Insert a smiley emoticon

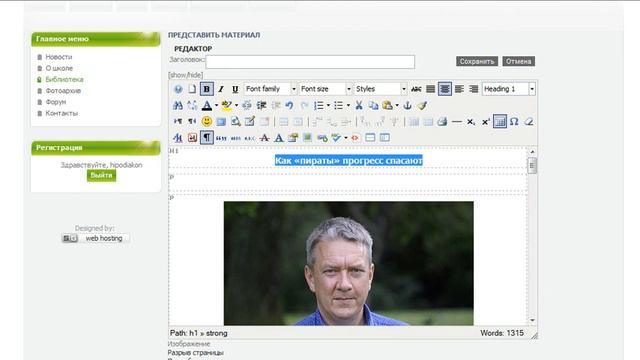coord(207,121)
